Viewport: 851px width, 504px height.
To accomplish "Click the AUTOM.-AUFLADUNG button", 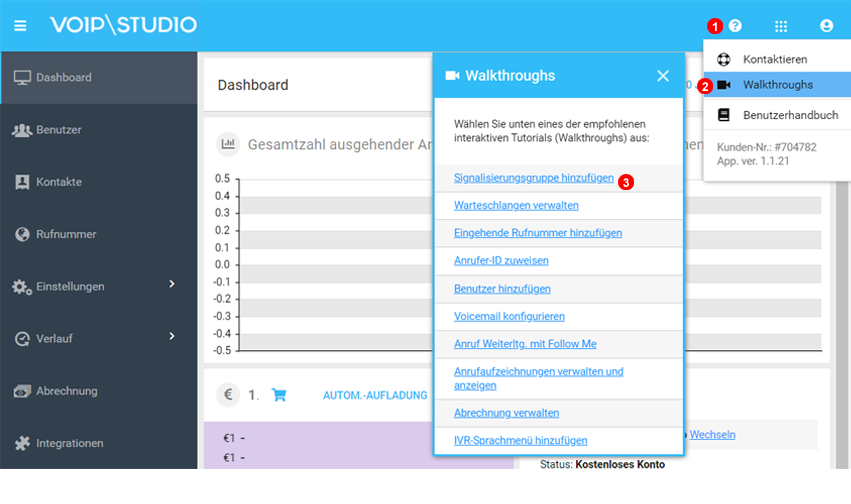I will [x=374, y=396].
